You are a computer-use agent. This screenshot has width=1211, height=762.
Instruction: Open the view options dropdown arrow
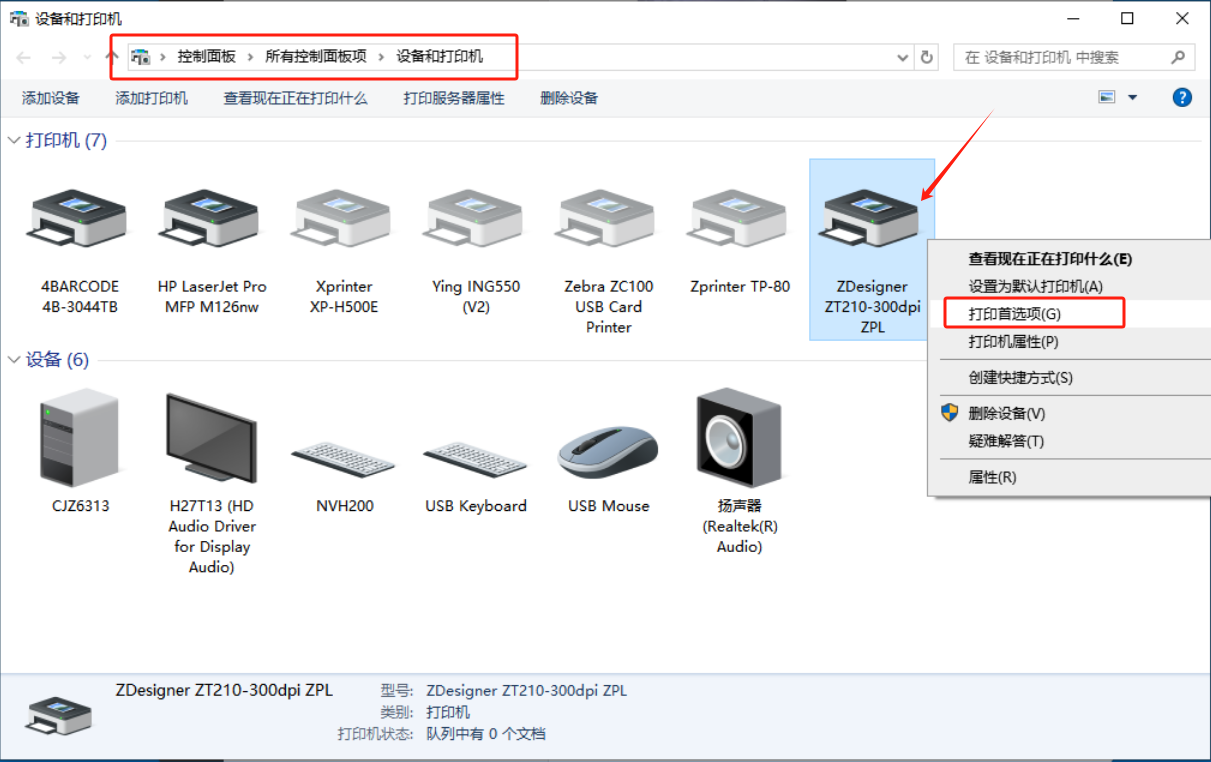[1133, 98]
